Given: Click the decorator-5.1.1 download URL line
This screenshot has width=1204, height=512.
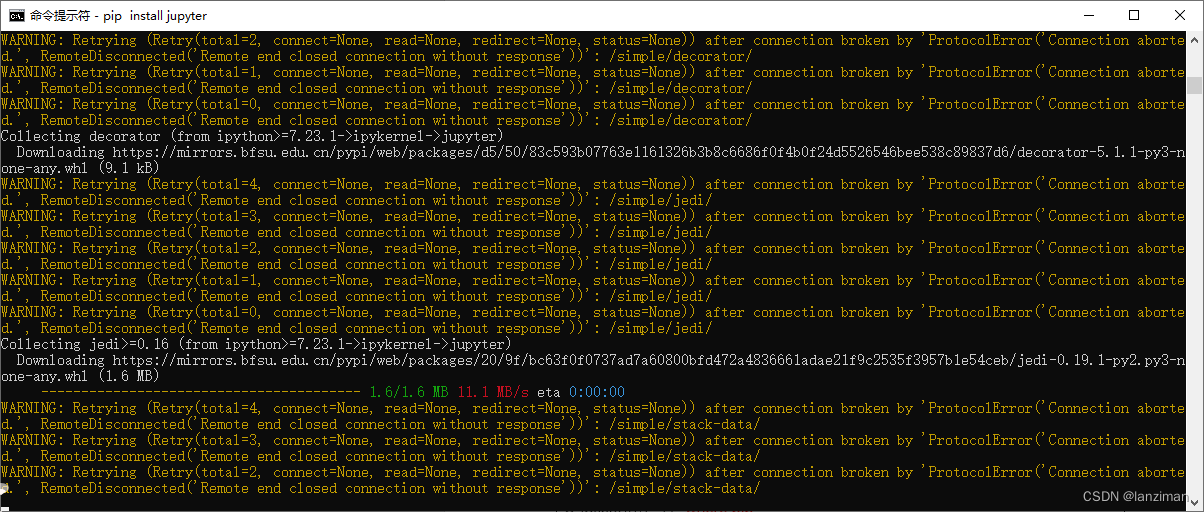Looking at the screenshot, I should pos(600,152).
